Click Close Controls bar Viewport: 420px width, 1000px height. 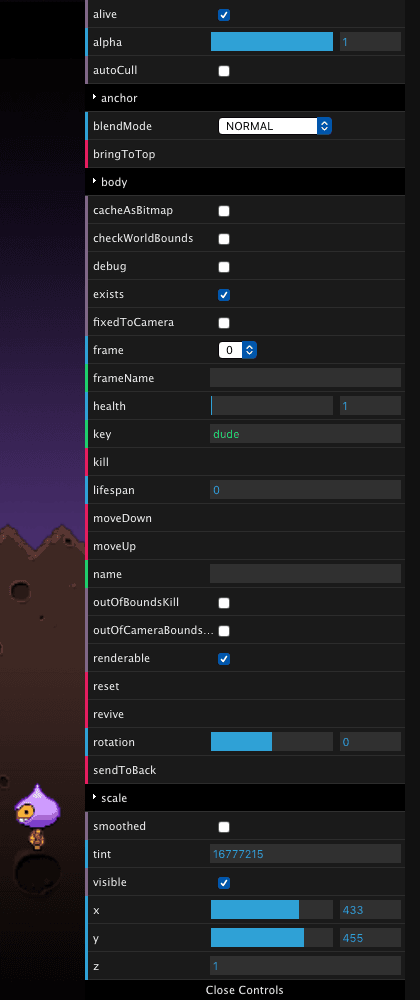[x=245, y=990]
